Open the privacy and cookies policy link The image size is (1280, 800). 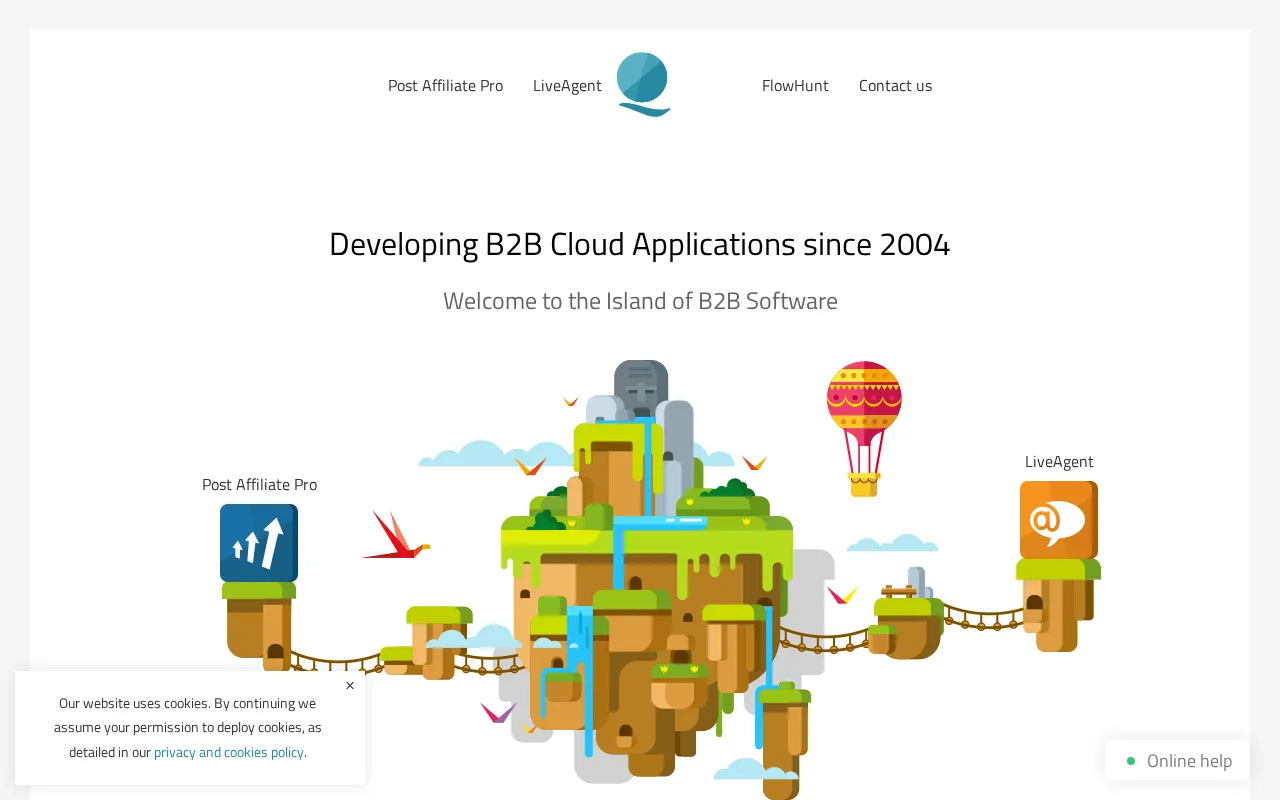229,752
